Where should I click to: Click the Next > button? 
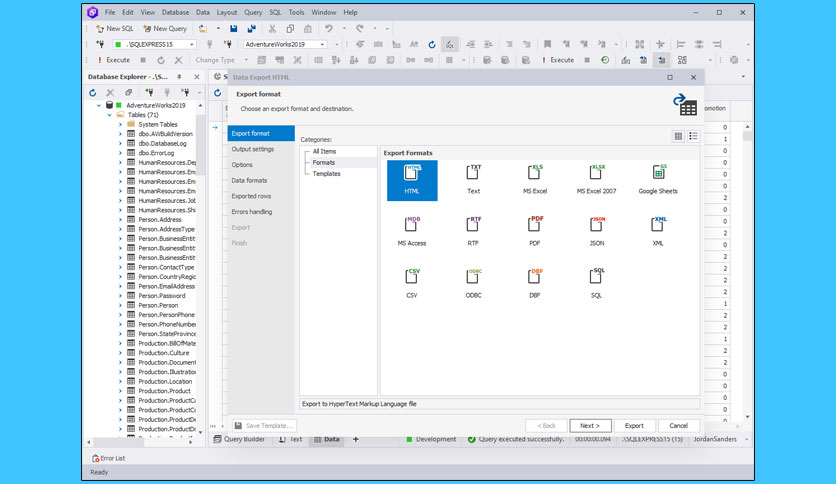click(590, 425)
